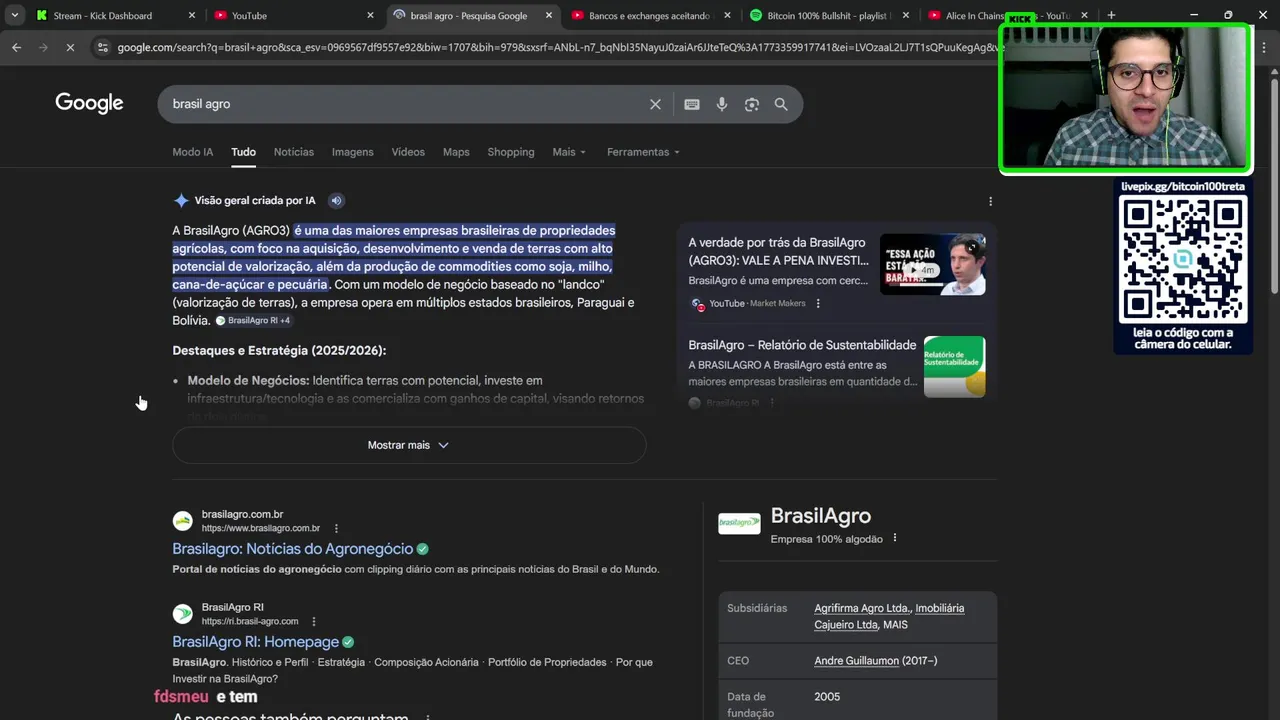Open the AI overview three-dot options menu

coord(990,201)
